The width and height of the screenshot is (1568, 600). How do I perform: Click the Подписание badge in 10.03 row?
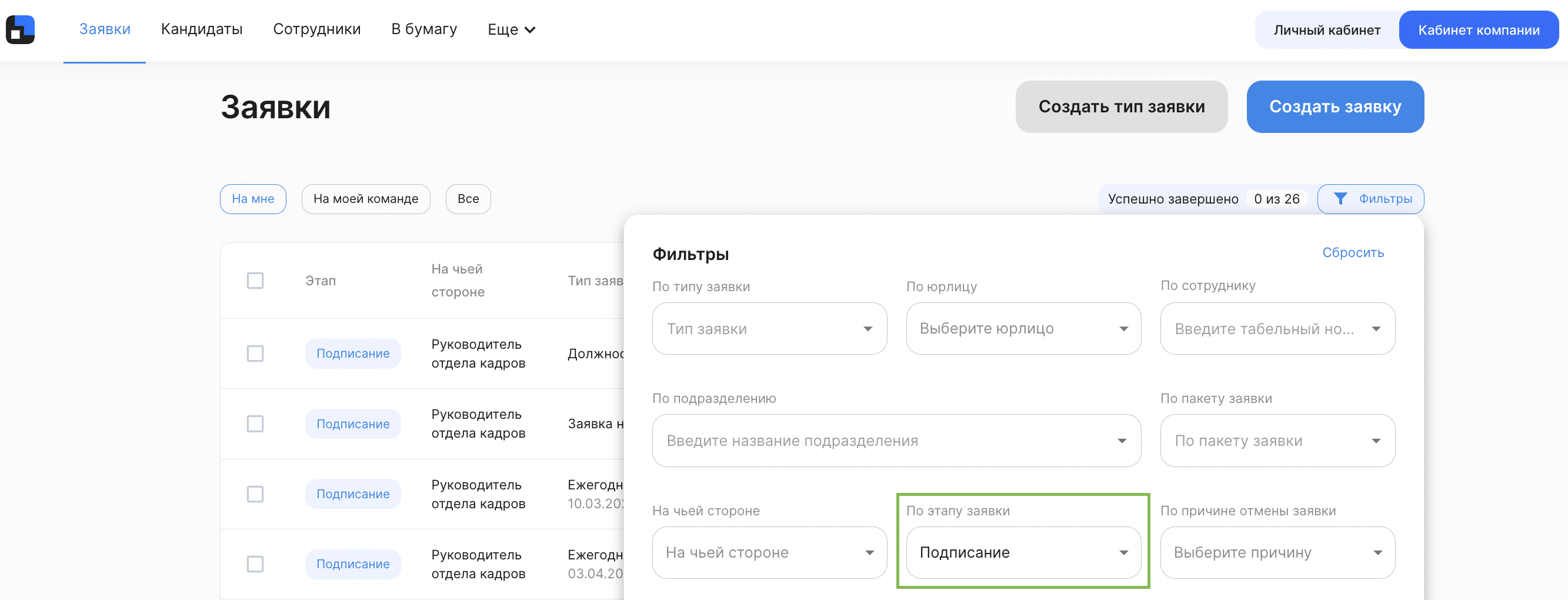[x=353, y=494]
